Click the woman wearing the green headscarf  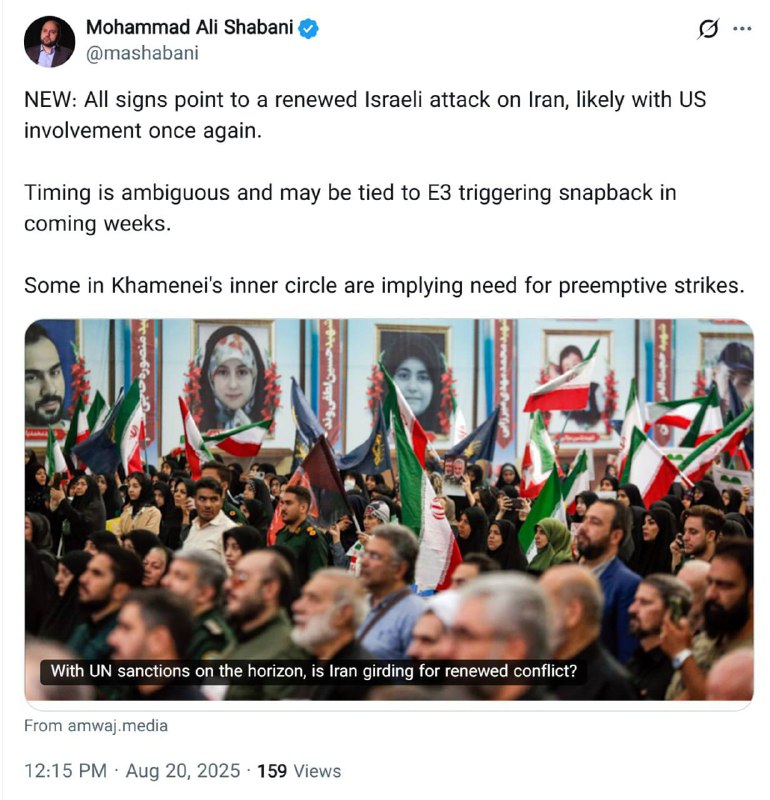click(551, 544)
